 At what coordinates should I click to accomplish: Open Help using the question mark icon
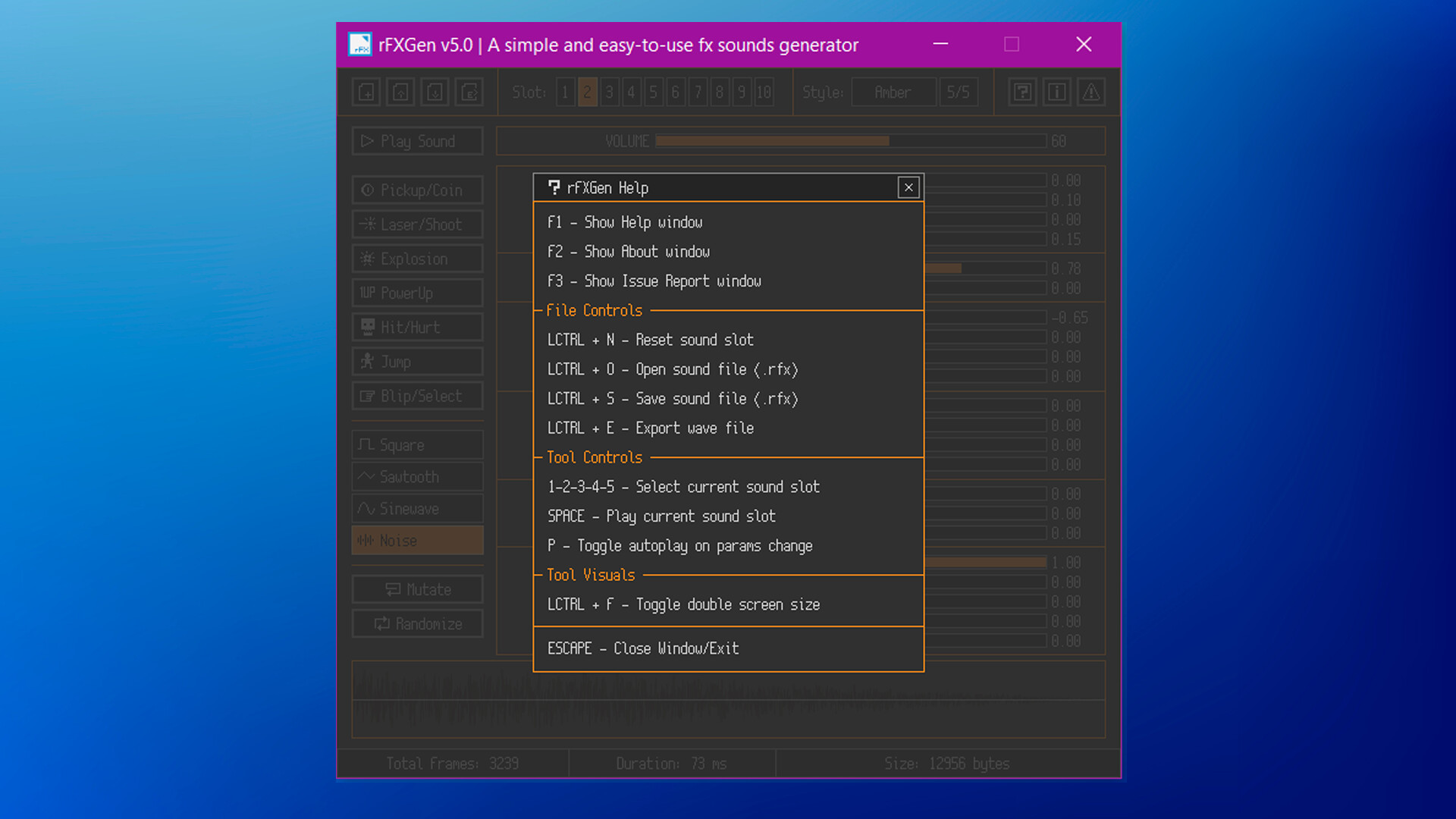click(x=1021, y=92)
